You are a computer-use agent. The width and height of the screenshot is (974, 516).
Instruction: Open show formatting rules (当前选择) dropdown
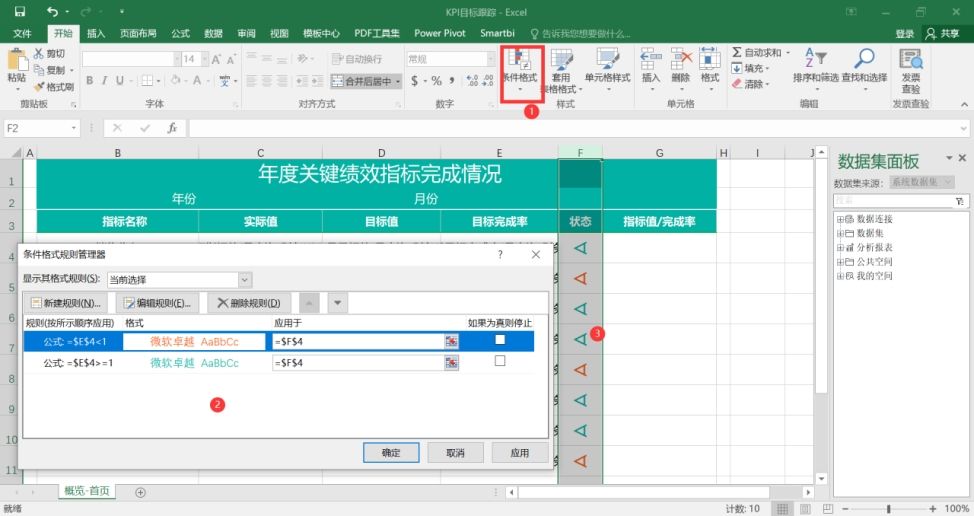click(245, 280)
